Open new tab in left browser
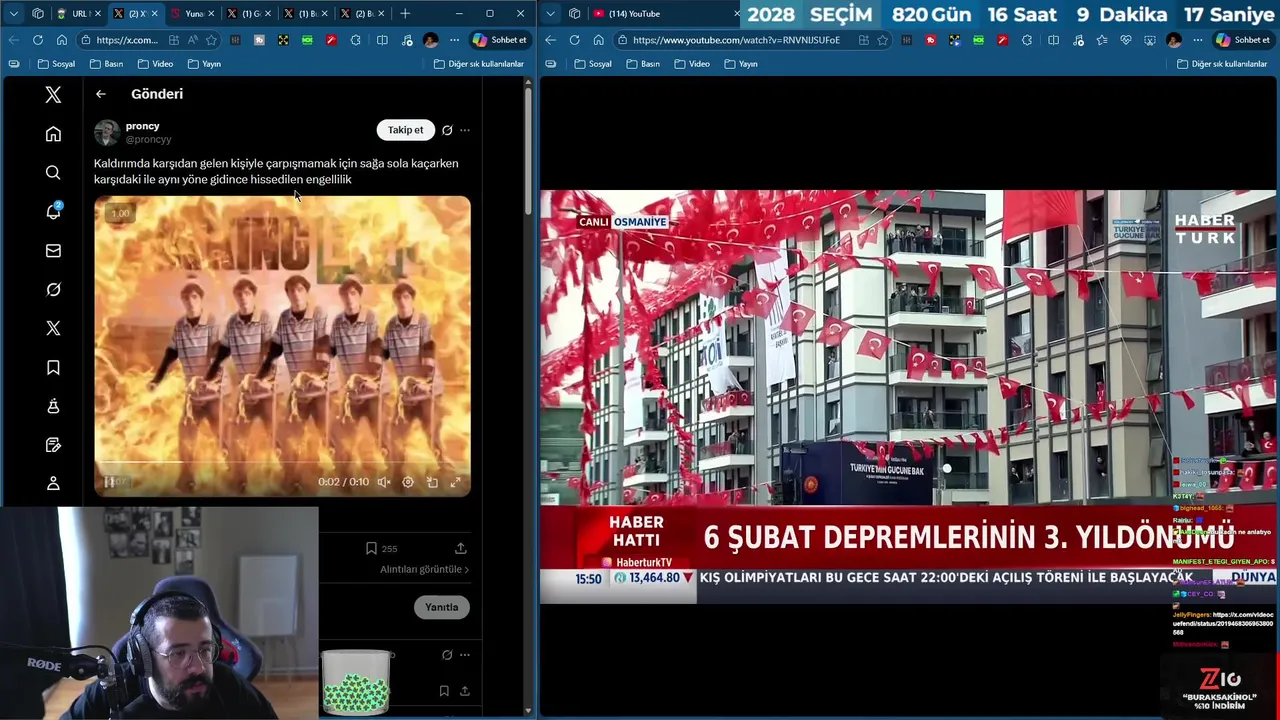 tap(405, 14)
